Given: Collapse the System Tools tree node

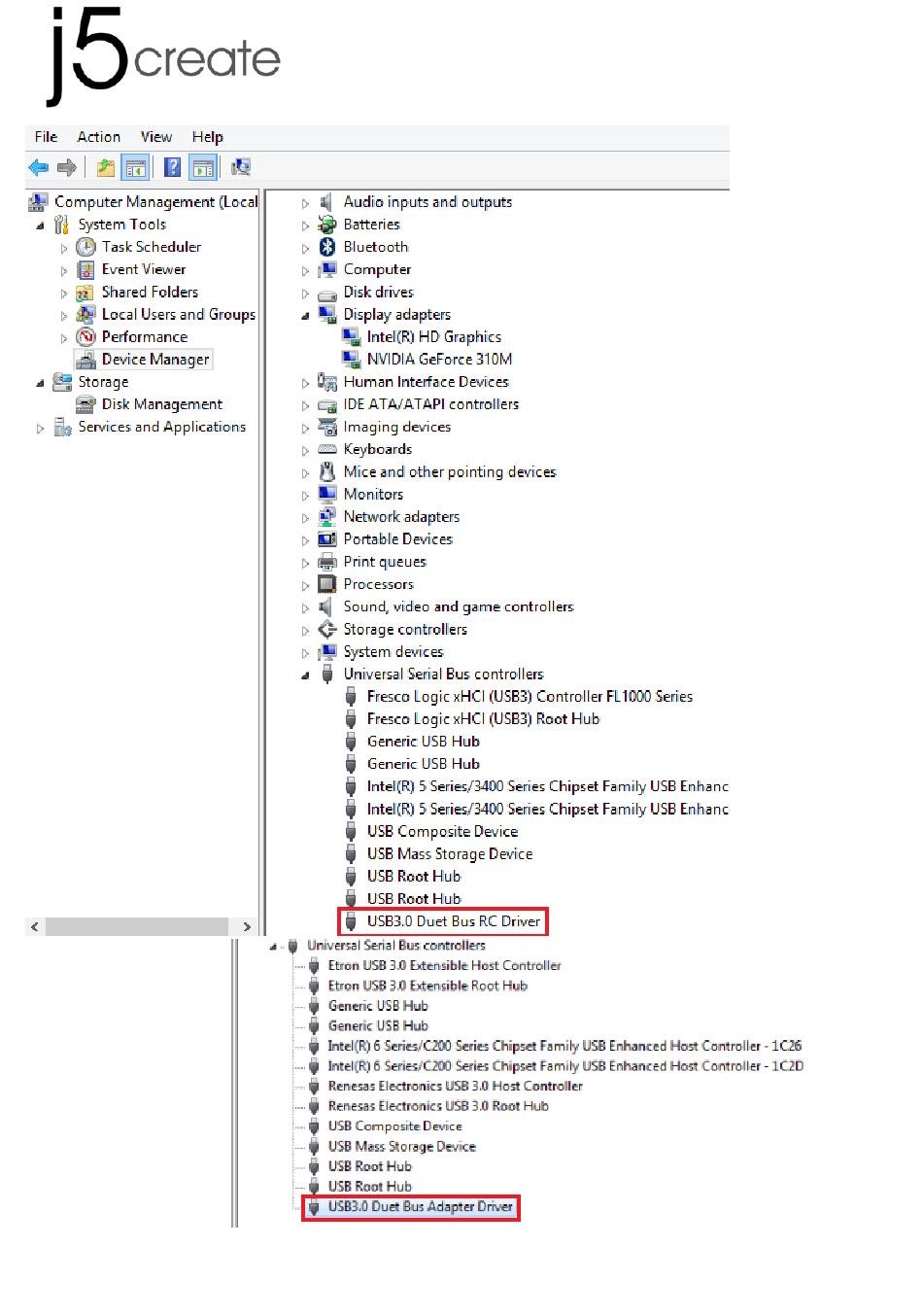Looking at the screenshot, I should click(x=40, y=225).
